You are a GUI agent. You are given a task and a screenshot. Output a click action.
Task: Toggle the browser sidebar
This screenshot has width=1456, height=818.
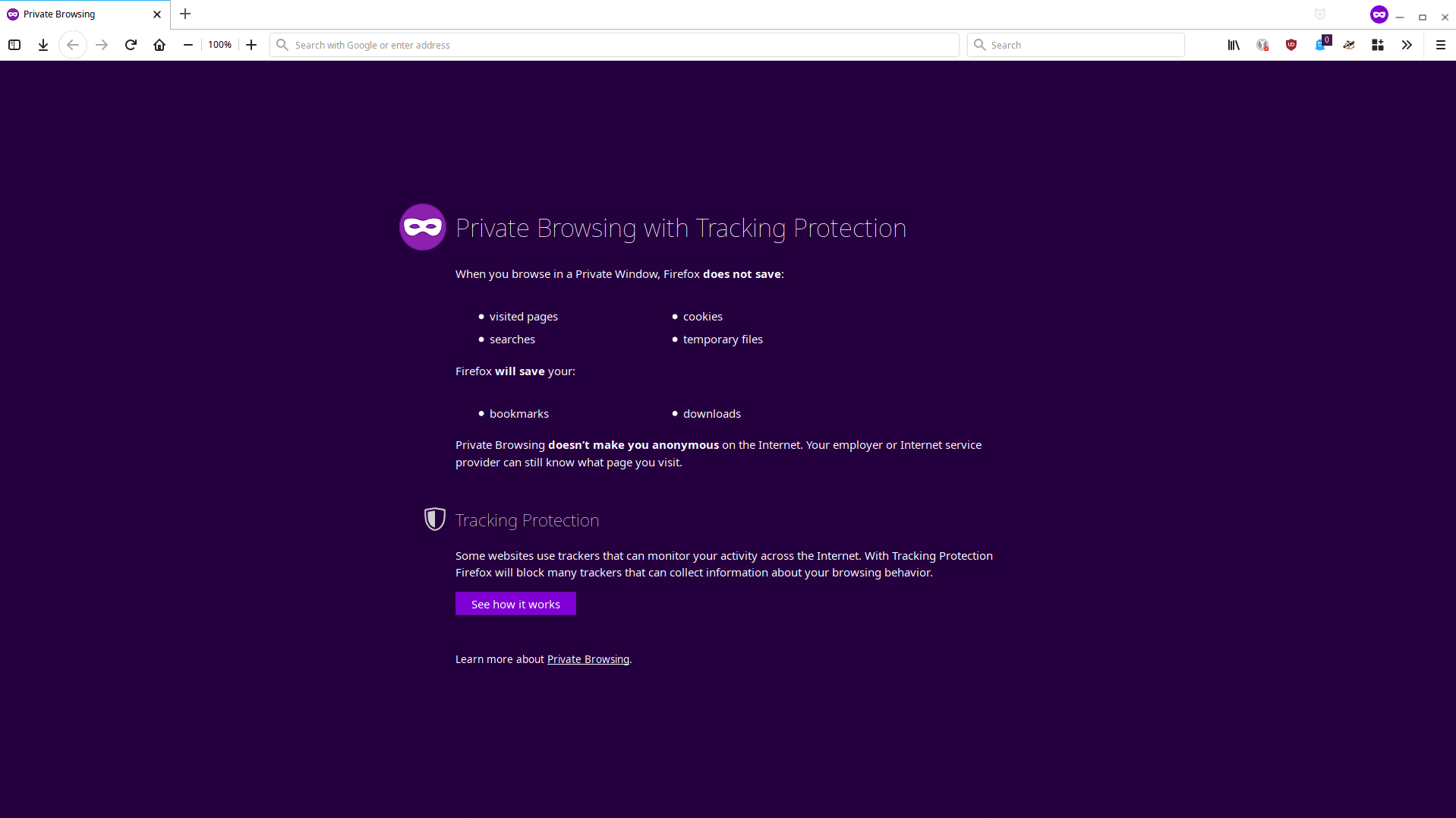(14, 45)
